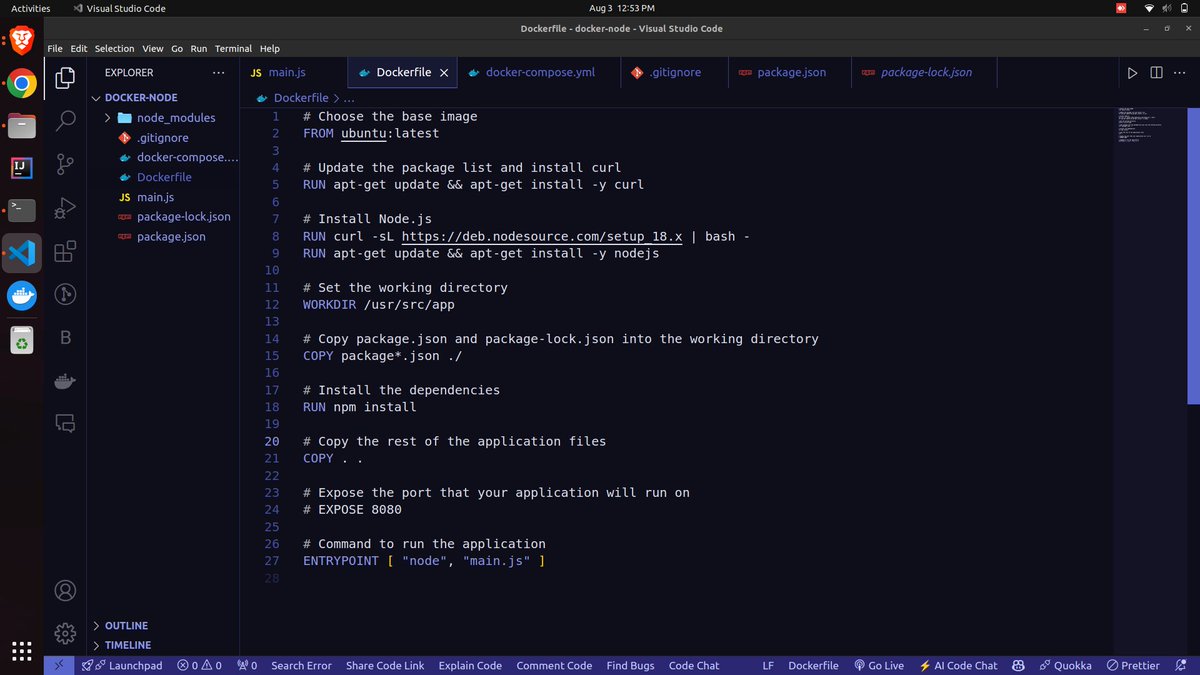Open Explorer Views and More Actions ellipsis

coord(218,73)
